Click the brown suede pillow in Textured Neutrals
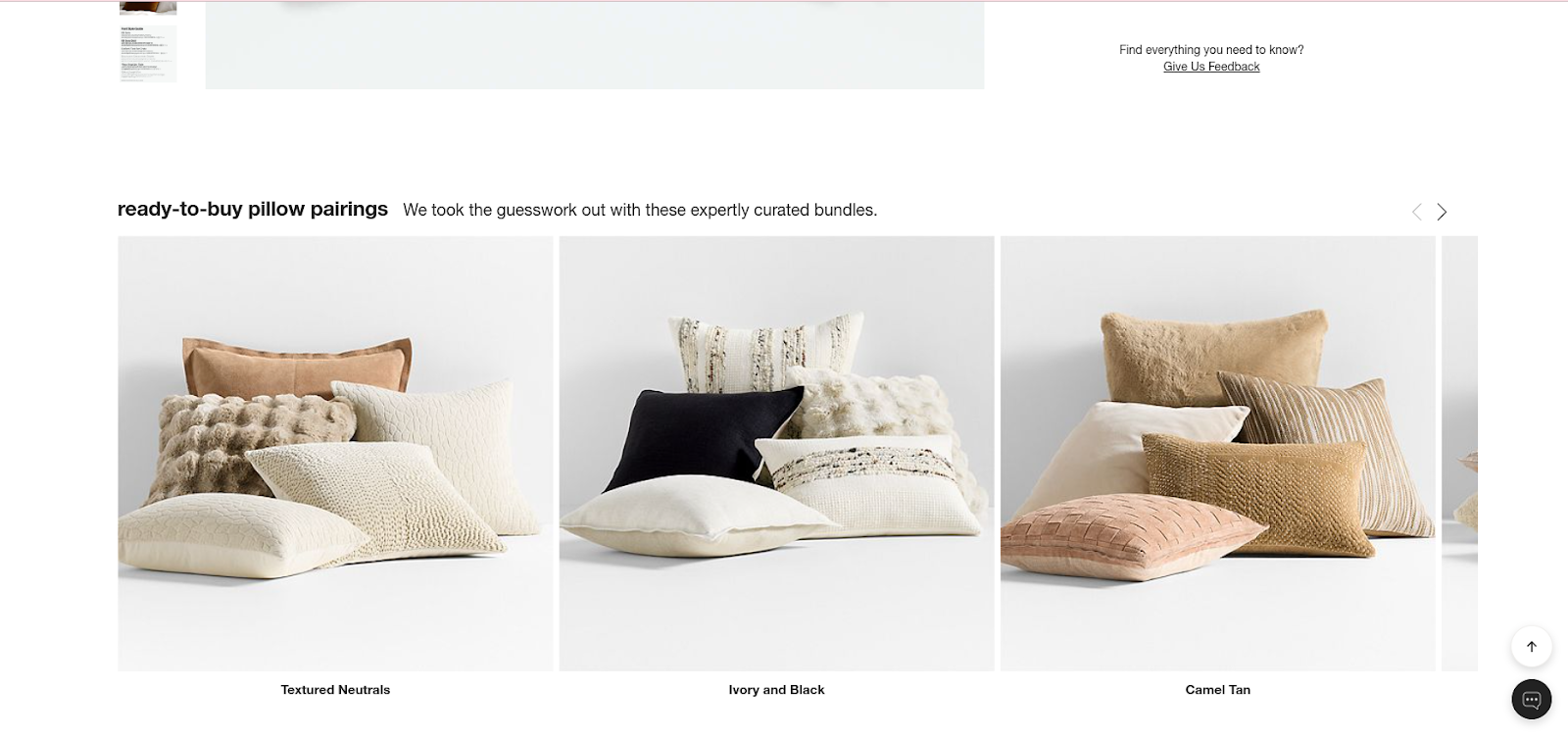The height and width of the screenshot is (738, 1568). 297,368
